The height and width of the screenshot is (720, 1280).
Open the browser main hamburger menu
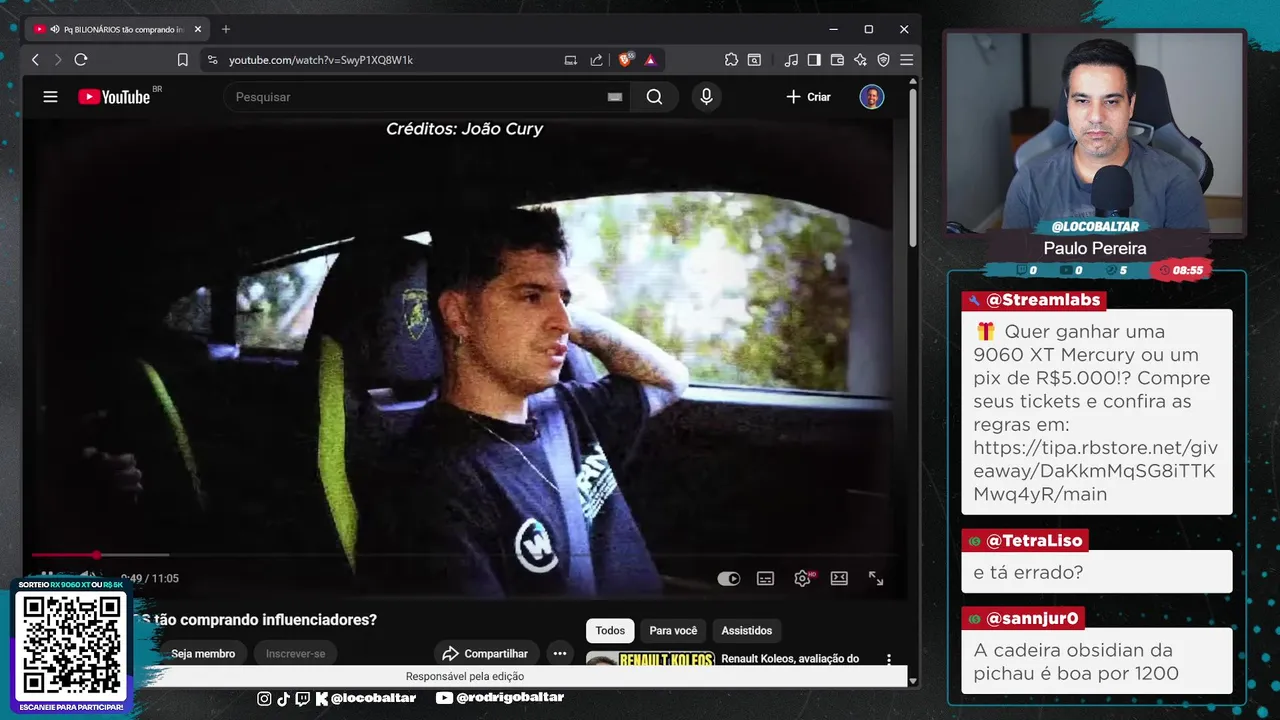point(906,60)
